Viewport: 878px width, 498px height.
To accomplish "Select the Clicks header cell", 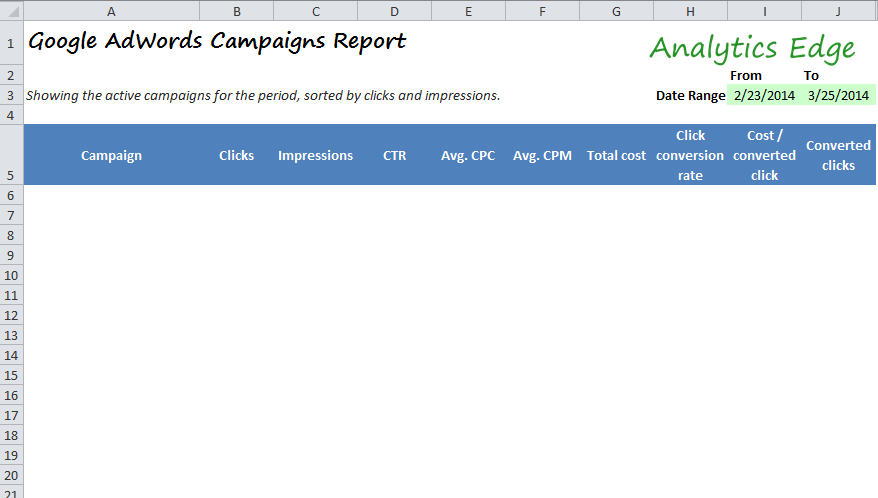I will pyautogui.click(x=236, y=155).
